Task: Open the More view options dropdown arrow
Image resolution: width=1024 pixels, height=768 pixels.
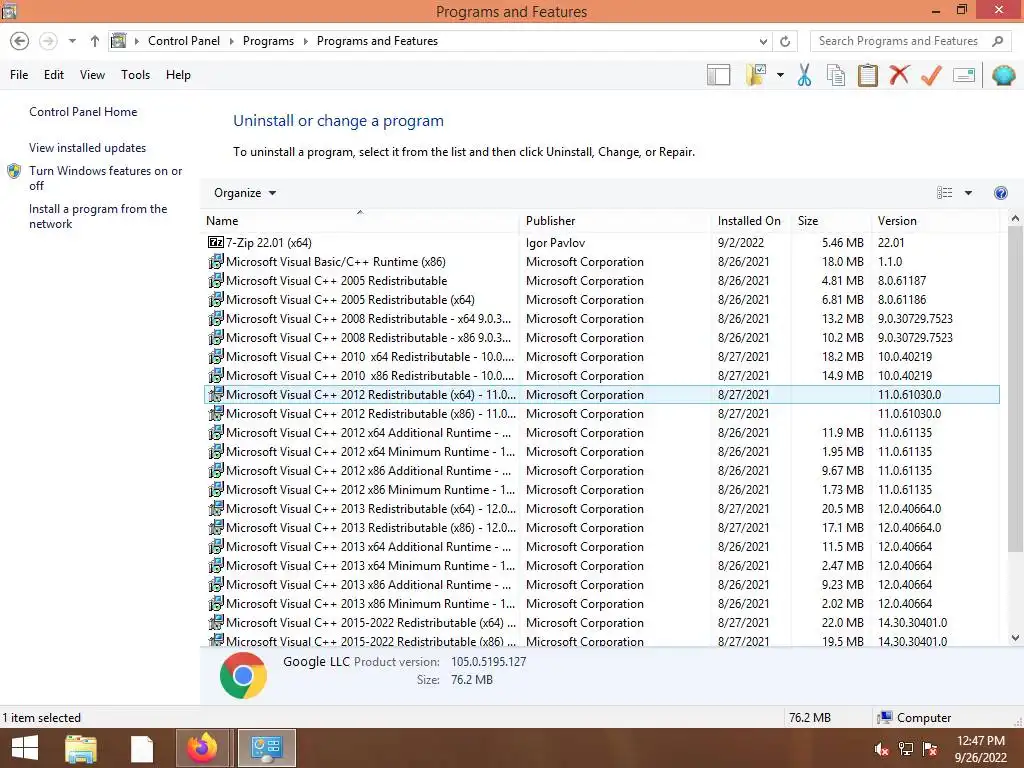Action: point(968,193)
